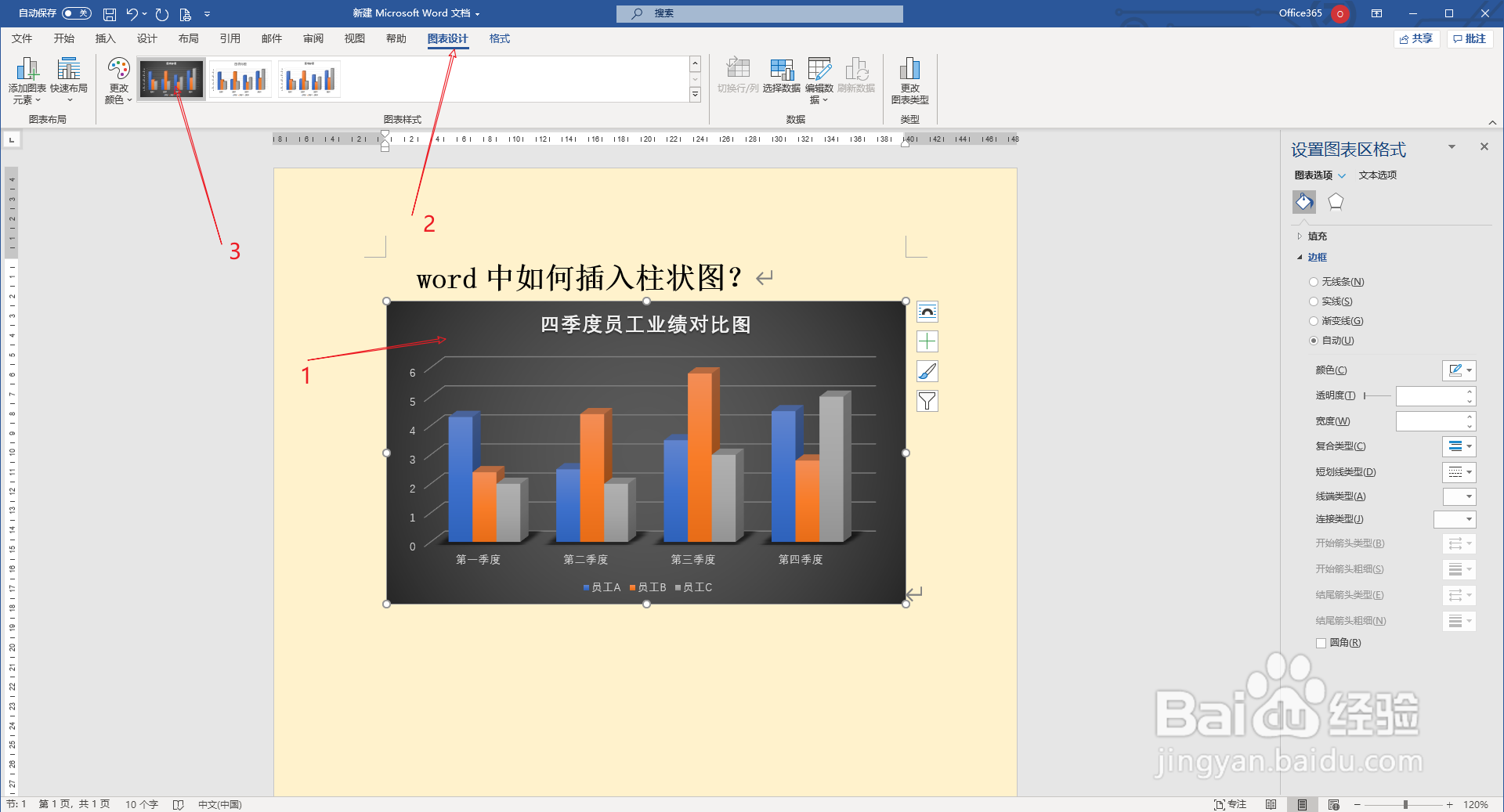Click the Add Chart Element icon
This screenshot has width=1504, height=812.
click(x=27, y=70)
